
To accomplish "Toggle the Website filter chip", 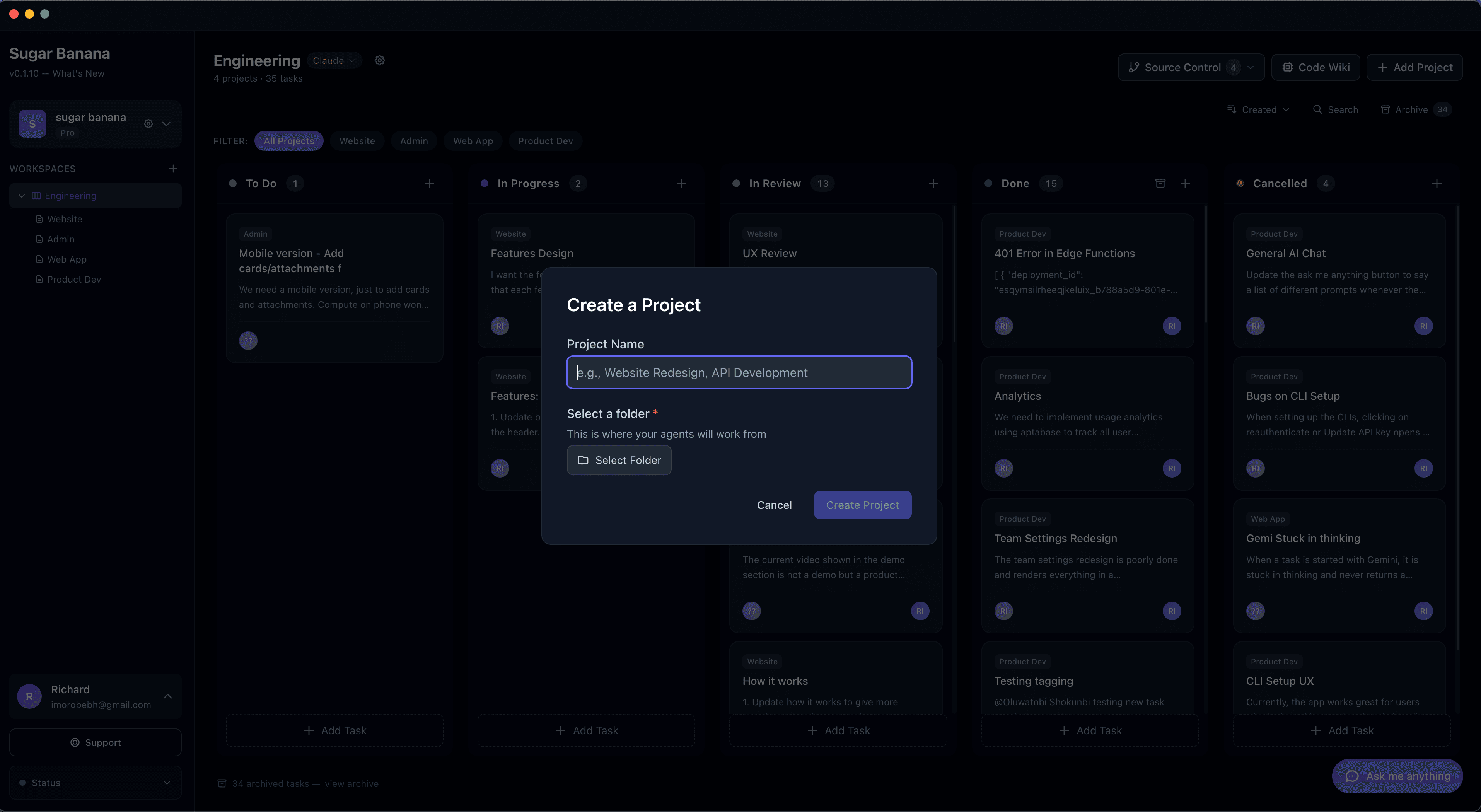I will pyautogui.click(x=357, y=141).
